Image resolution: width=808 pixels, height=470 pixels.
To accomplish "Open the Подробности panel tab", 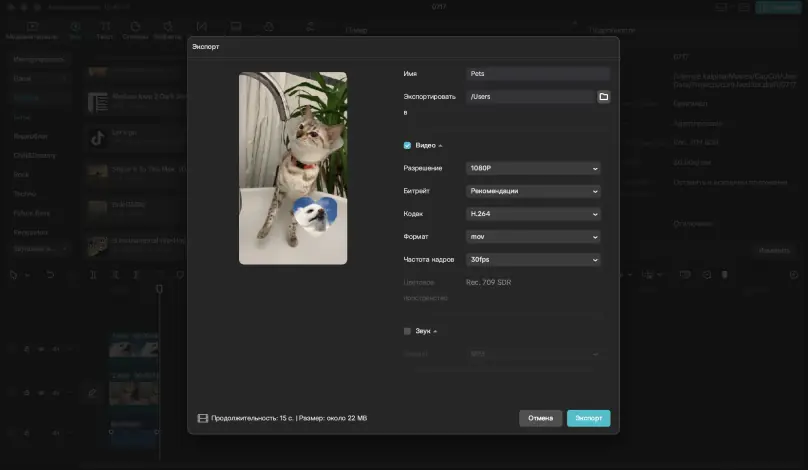I will 612,30.
